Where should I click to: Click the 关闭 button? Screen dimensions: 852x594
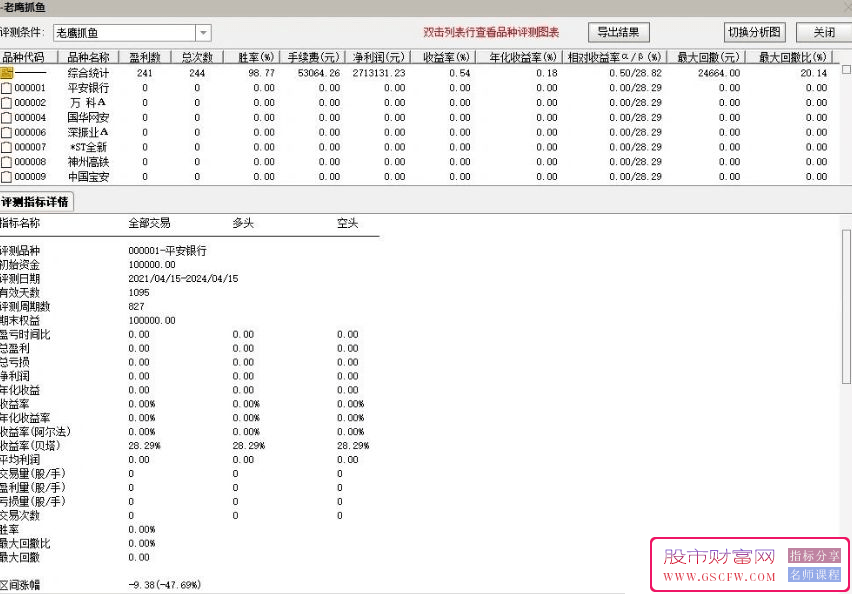coord(824,32)
